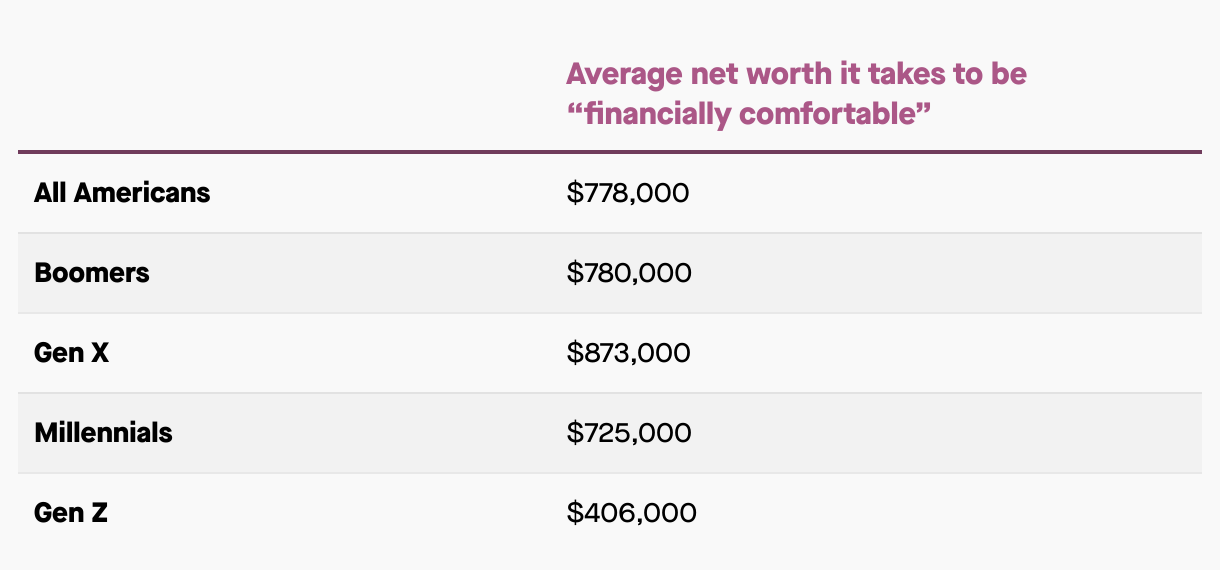Viewport: 1220px width, 570px height.
Task: Click the separator line between Gen X and Millennials
Action: point(610,393)
